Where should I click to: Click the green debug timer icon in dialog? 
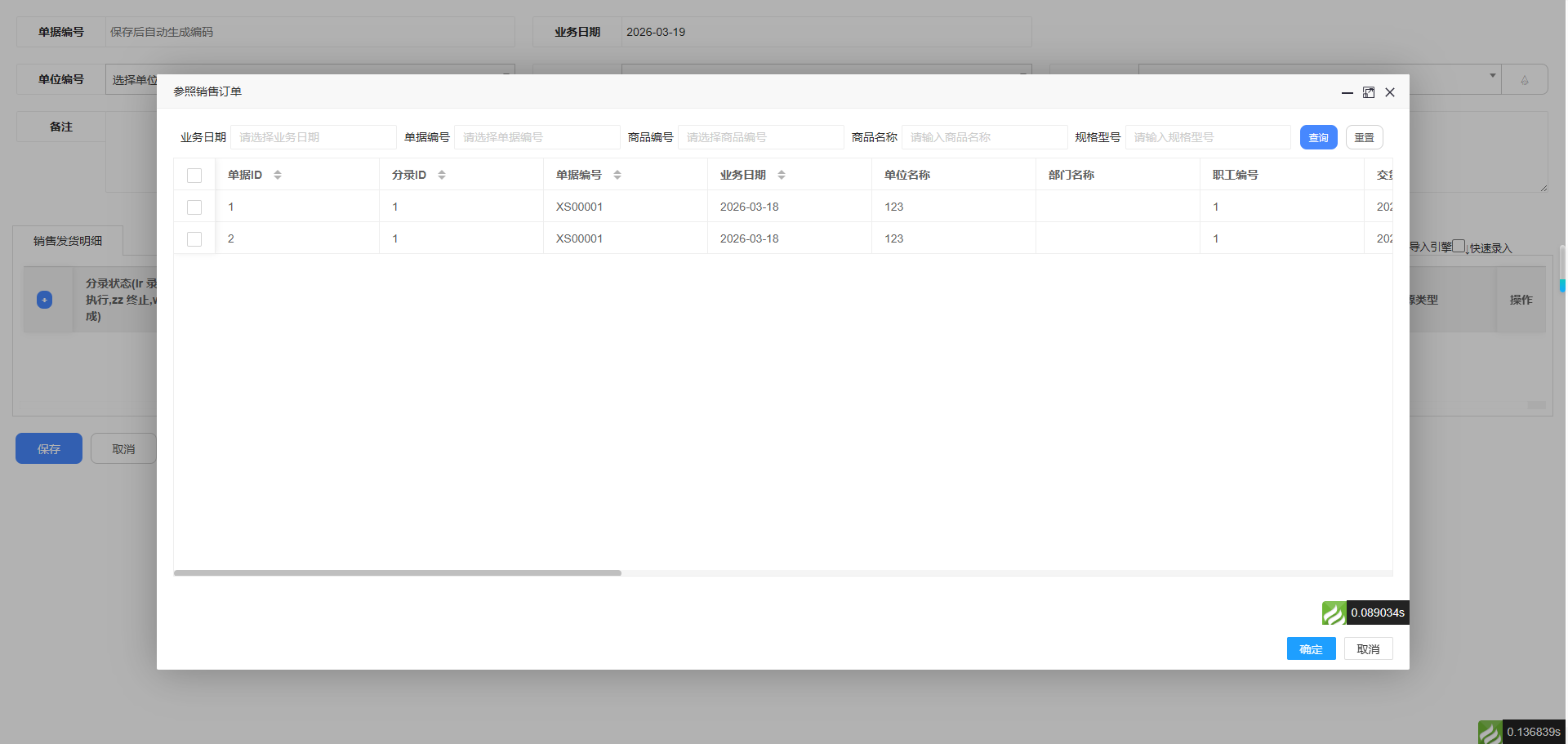tap(1334, 613)
